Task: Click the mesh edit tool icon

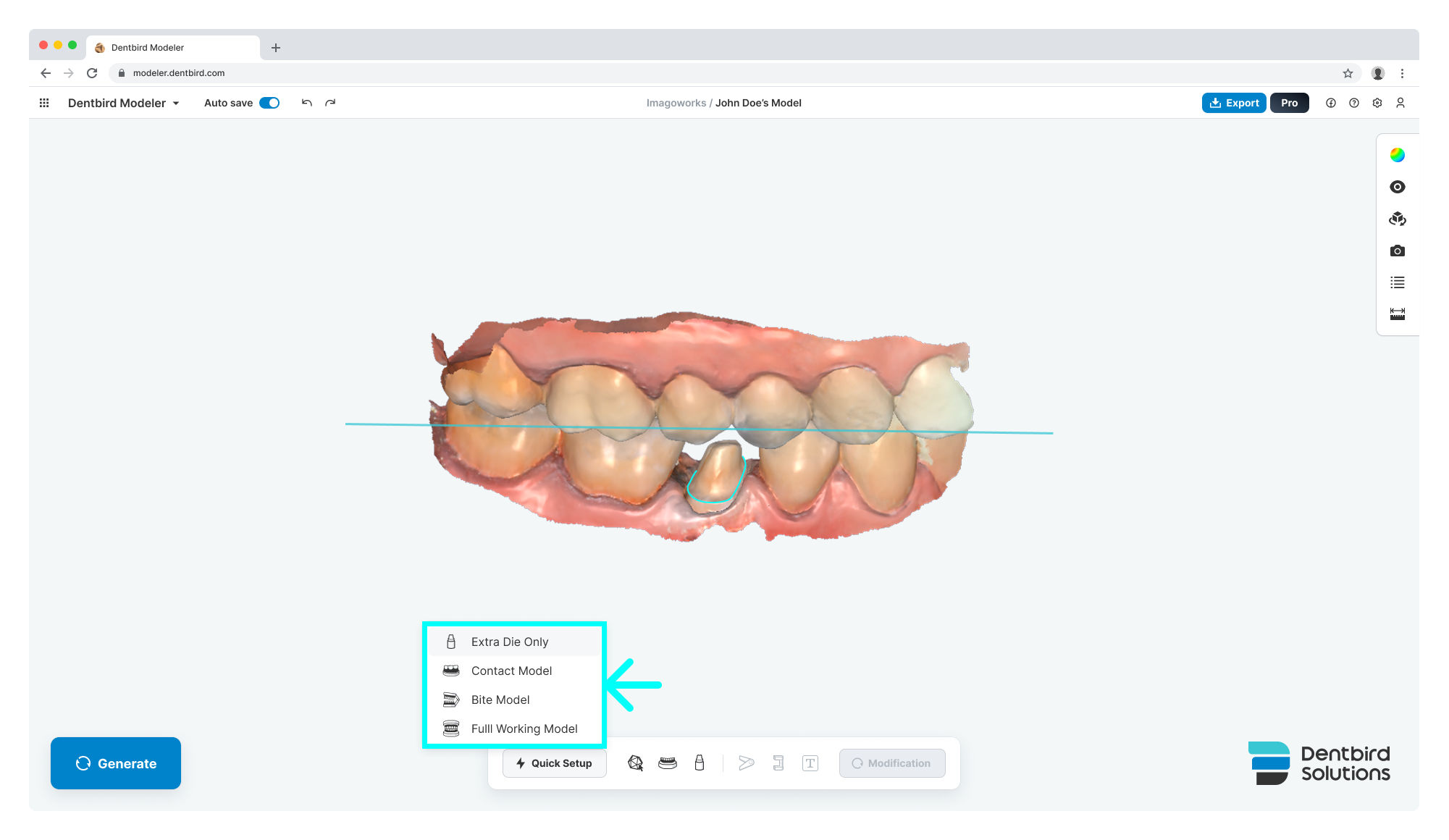Action: point(635,763)
